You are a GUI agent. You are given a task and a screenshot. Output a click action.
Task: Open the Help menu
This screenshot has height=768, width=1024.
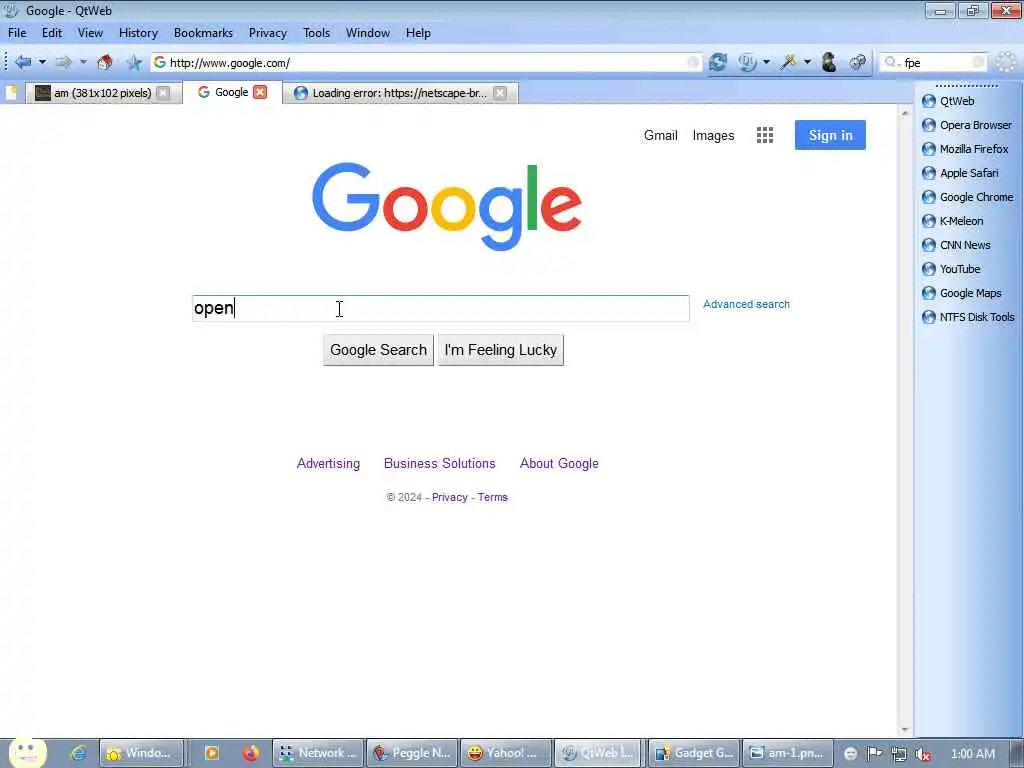tap(418, 33)
